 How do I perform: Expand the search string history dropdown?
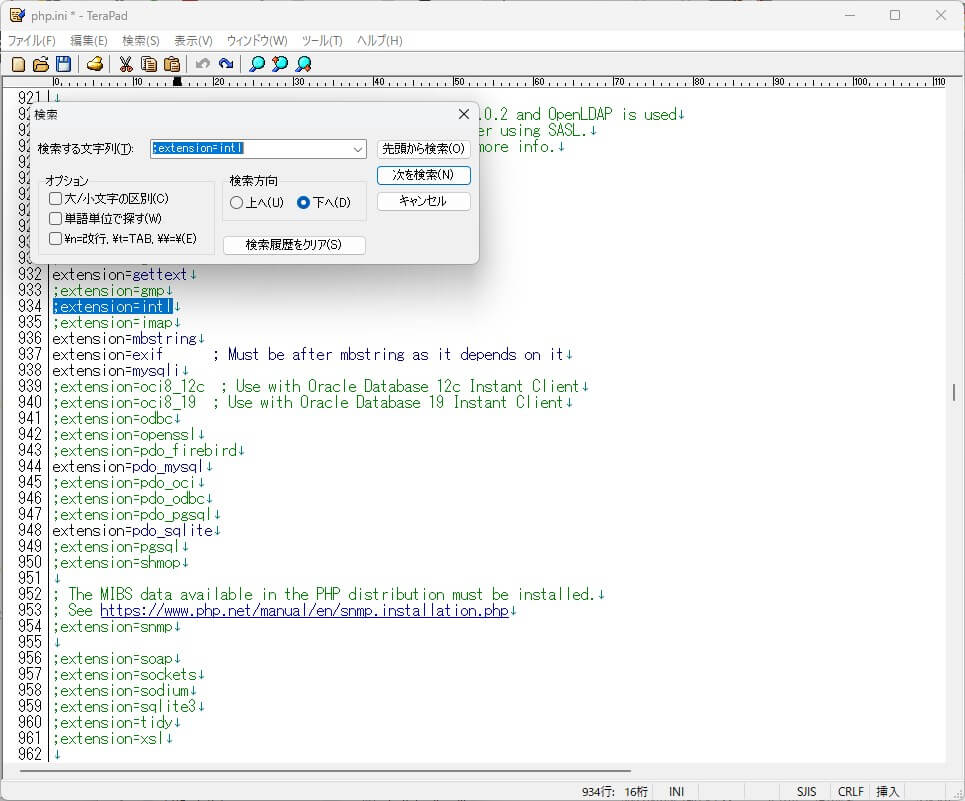[358, 149]
